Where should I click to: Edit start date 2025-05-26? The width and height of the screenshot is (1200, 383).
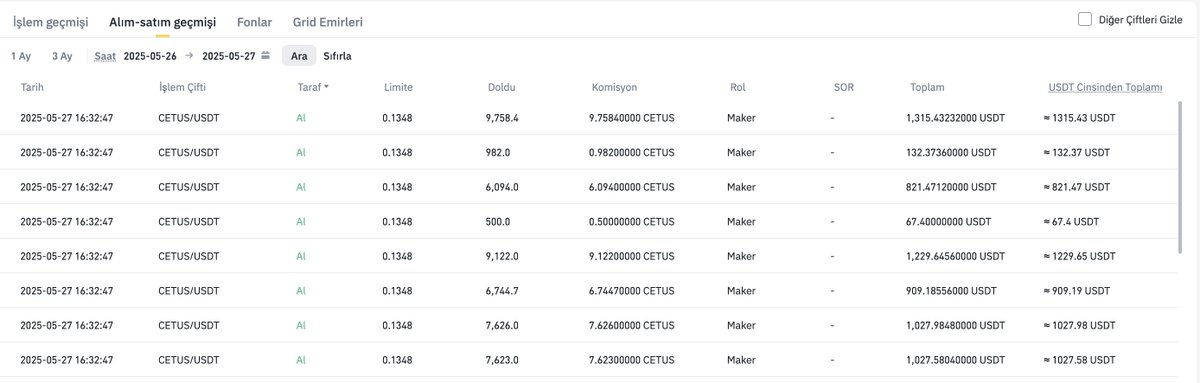150,56
